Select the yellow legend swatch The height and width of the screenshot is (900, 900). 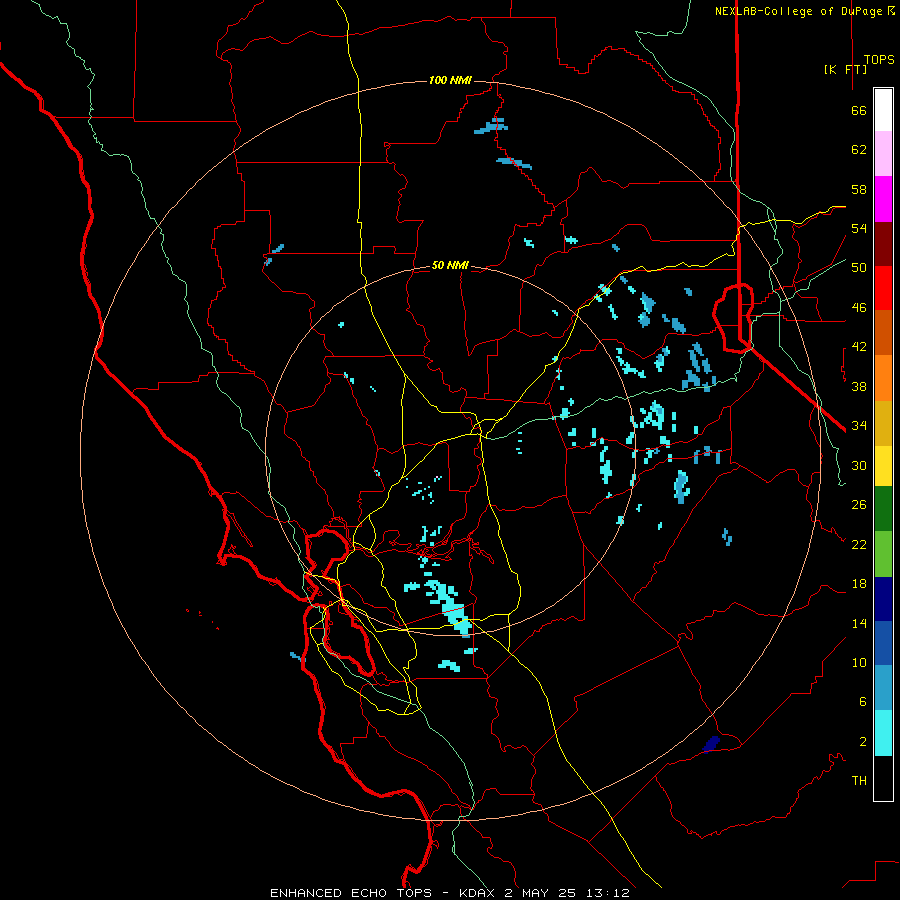(883, 466)
